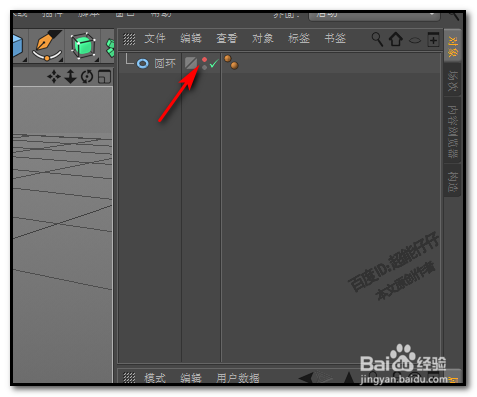Open the Attribute Manager 编辑 menu
The image size is (477, 397).
click(191, 378)
